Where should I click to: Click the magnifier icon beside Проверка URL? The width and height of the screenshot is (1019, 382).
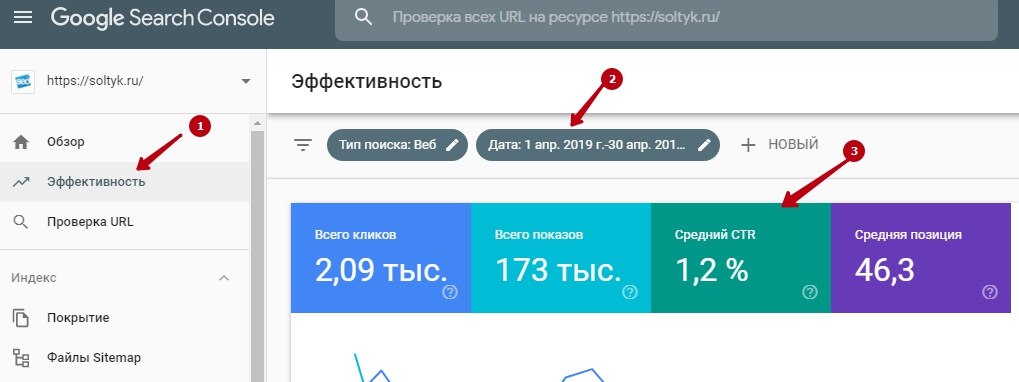(21, 222)
